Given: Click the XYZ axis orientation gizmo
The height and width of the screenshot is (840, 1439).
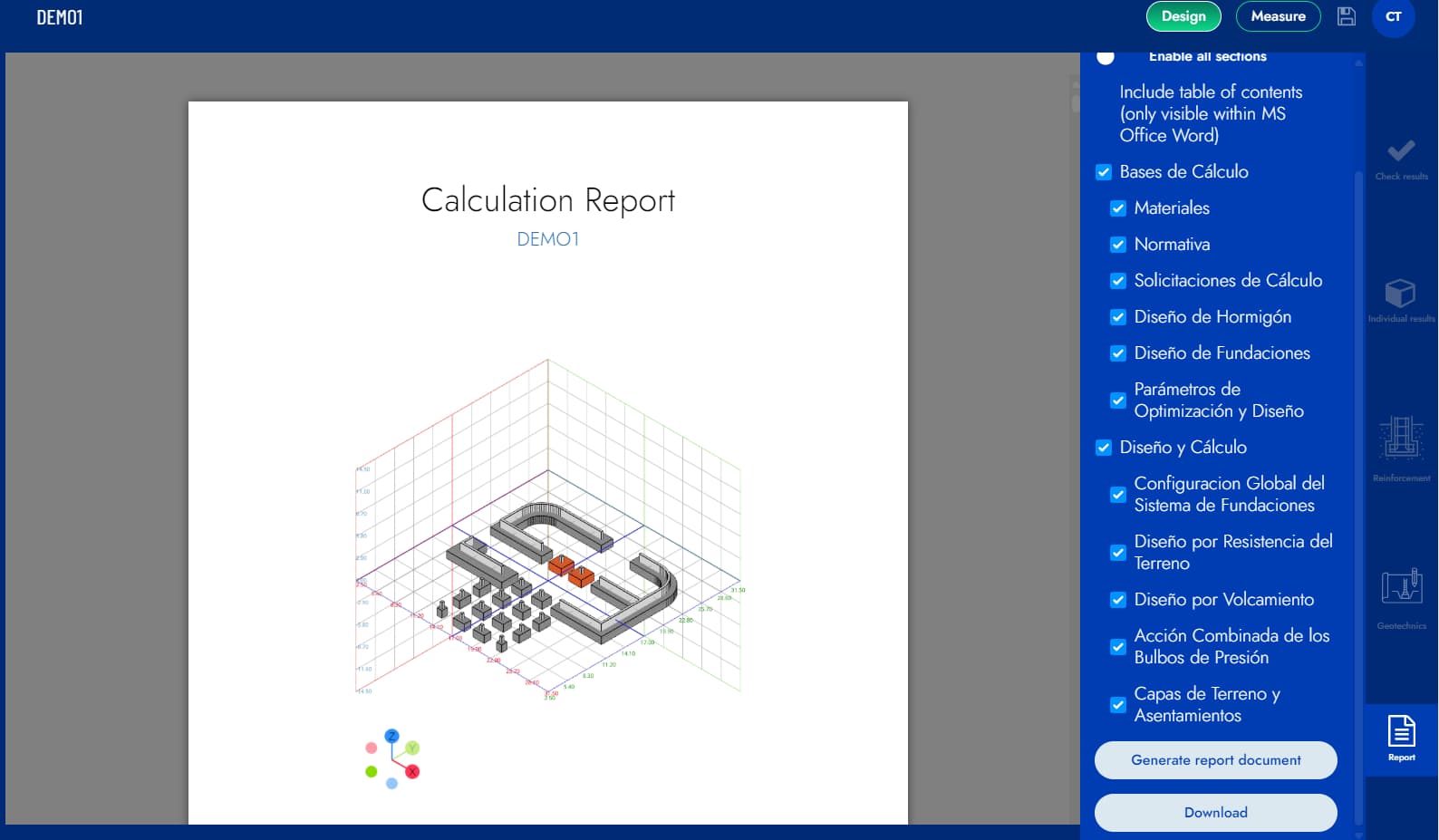Looking at the screenshot, I should pos(392,759).
